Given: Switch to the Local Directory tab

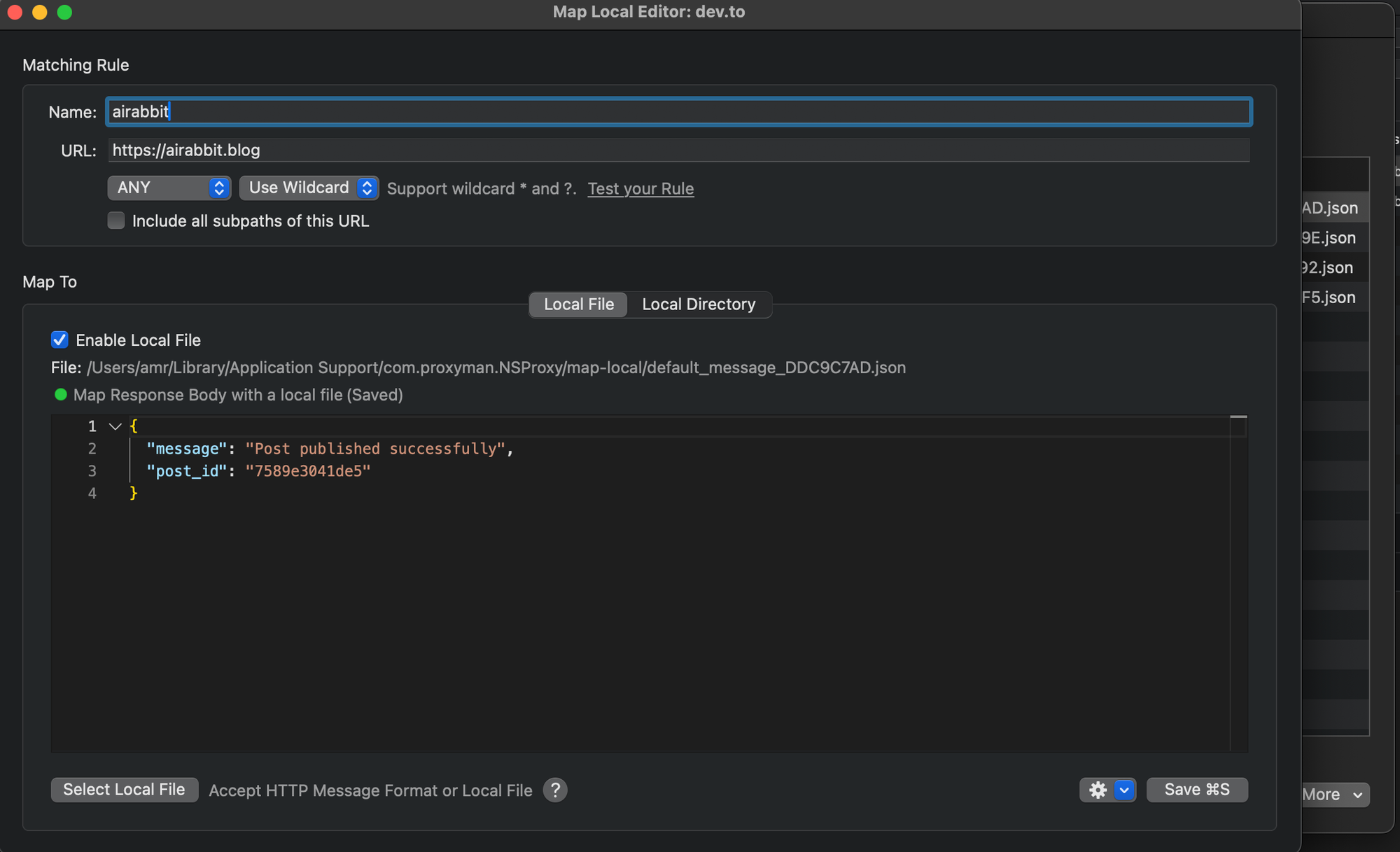Looking at the screenshot, I should (x=699, y=304).
